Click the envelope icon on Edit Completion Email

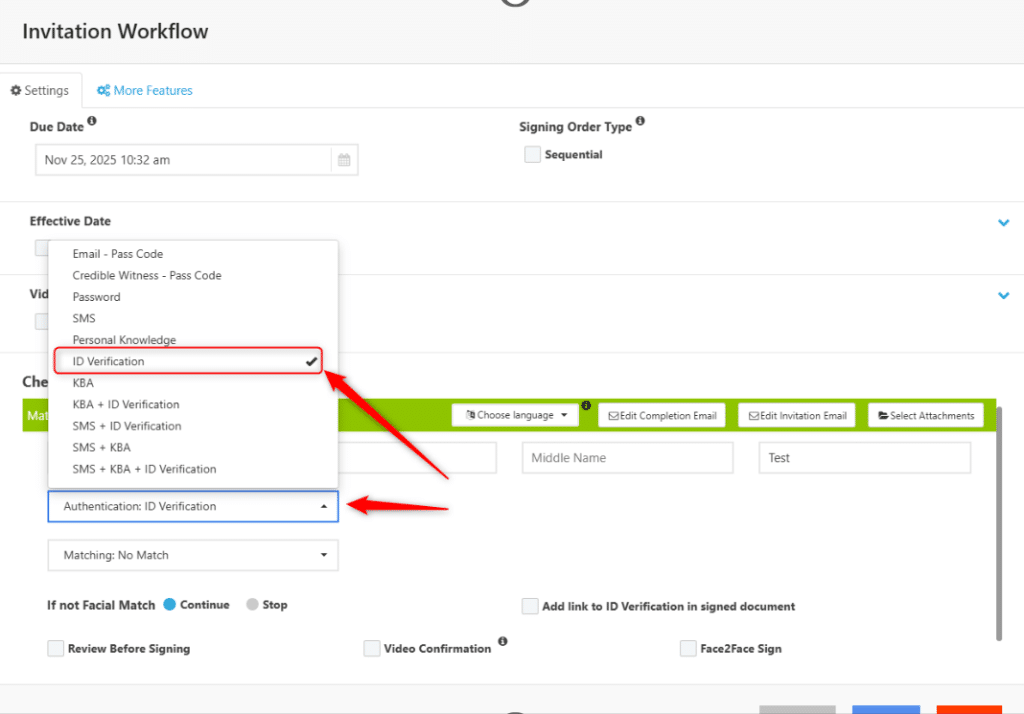pyautogui.click(x=614, y=414)
